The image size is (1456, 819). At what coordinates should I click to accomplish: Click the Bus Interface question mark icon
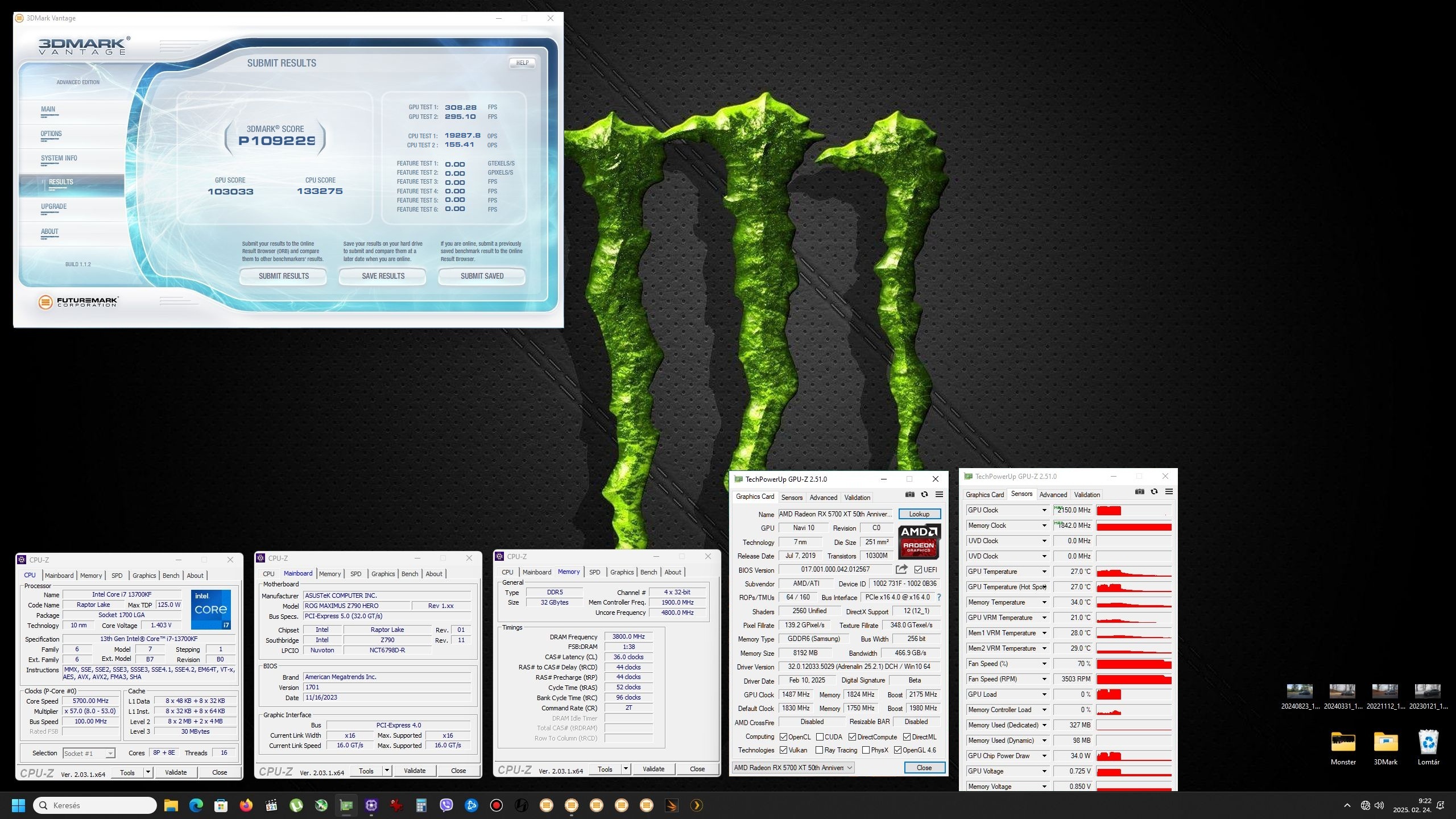(x=939, y=597)
